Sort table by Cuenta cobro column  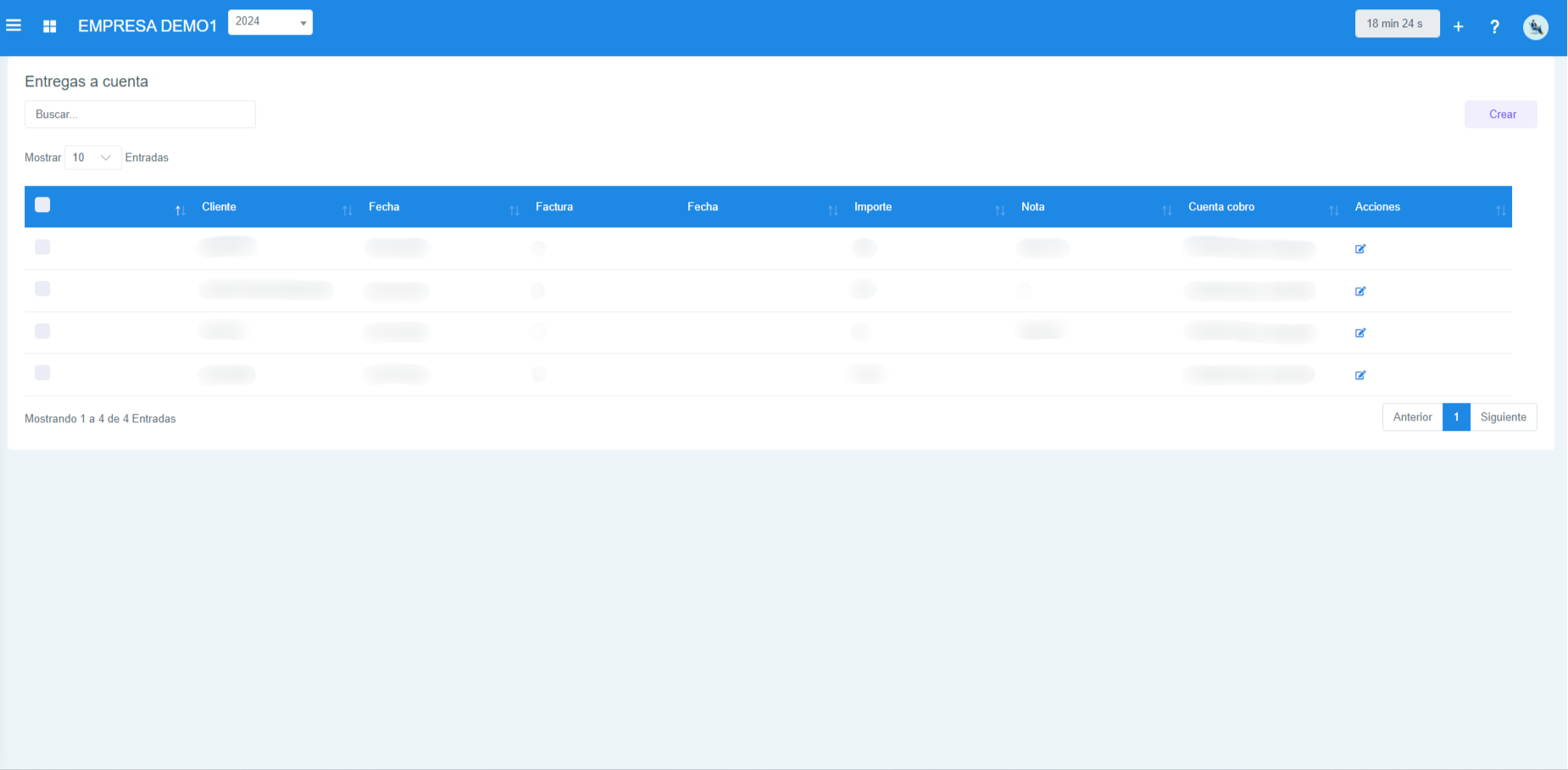point(1220,207)
